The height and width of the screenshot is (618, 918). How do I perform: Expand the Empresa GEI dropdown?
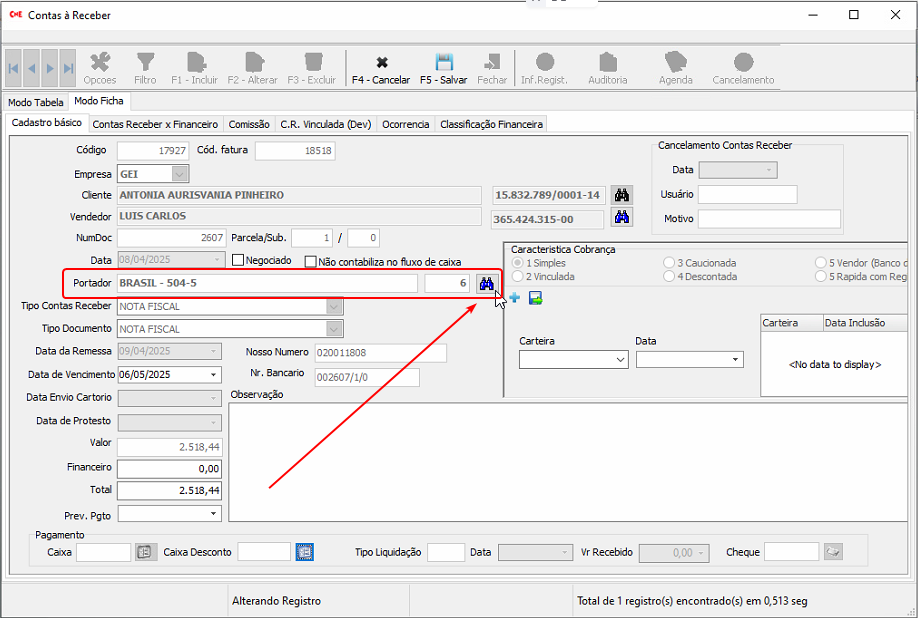click(x=180, y=174)
